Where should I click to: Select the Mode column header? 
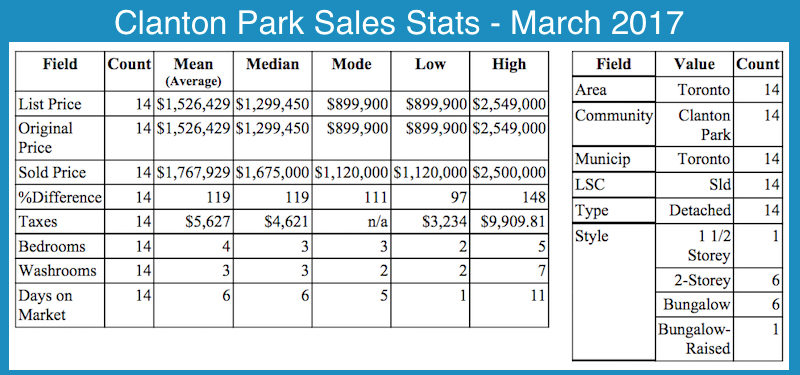click(352, 65)
